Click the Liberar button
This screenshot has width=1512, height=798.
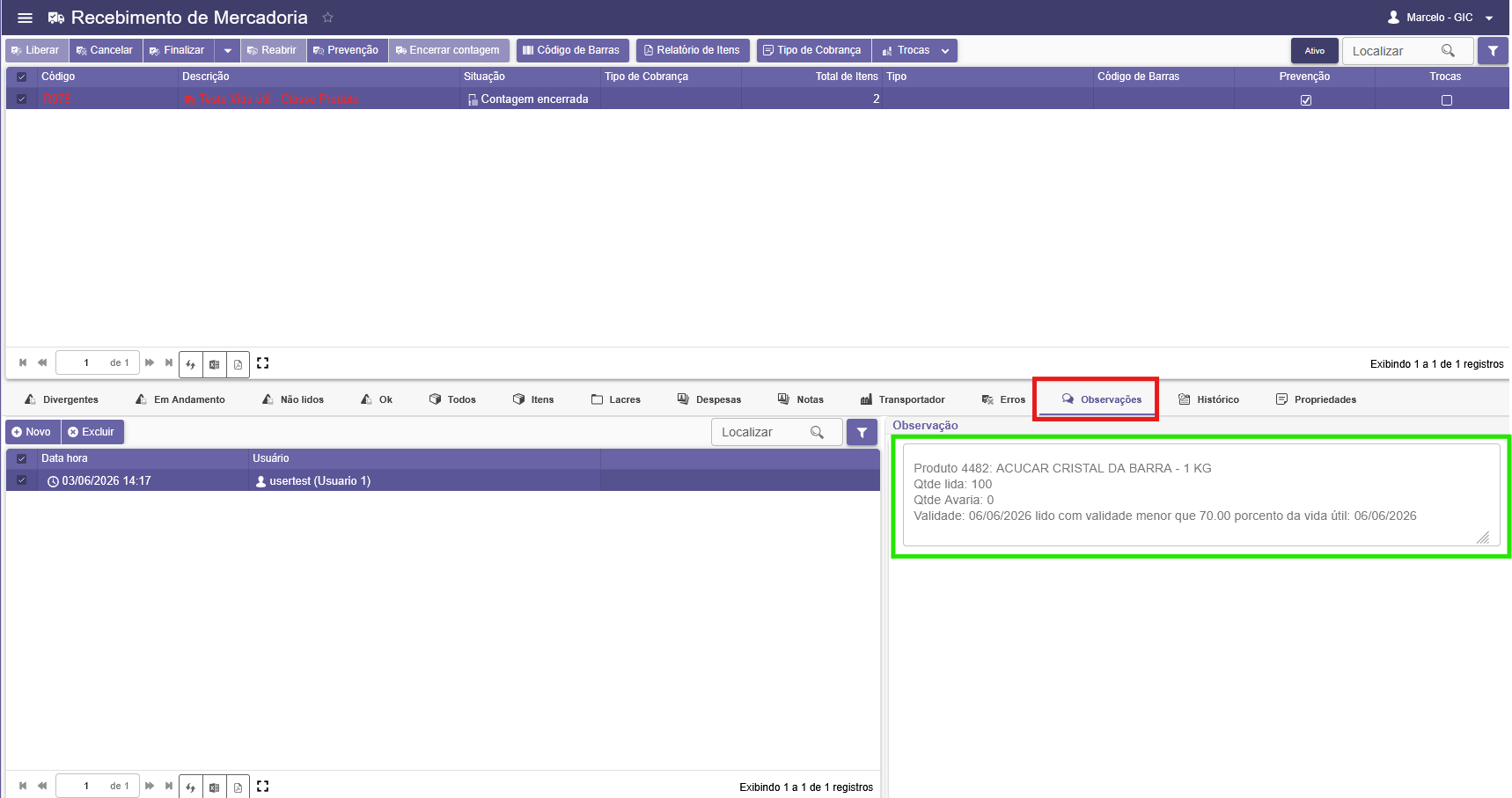tap(36, 50)
